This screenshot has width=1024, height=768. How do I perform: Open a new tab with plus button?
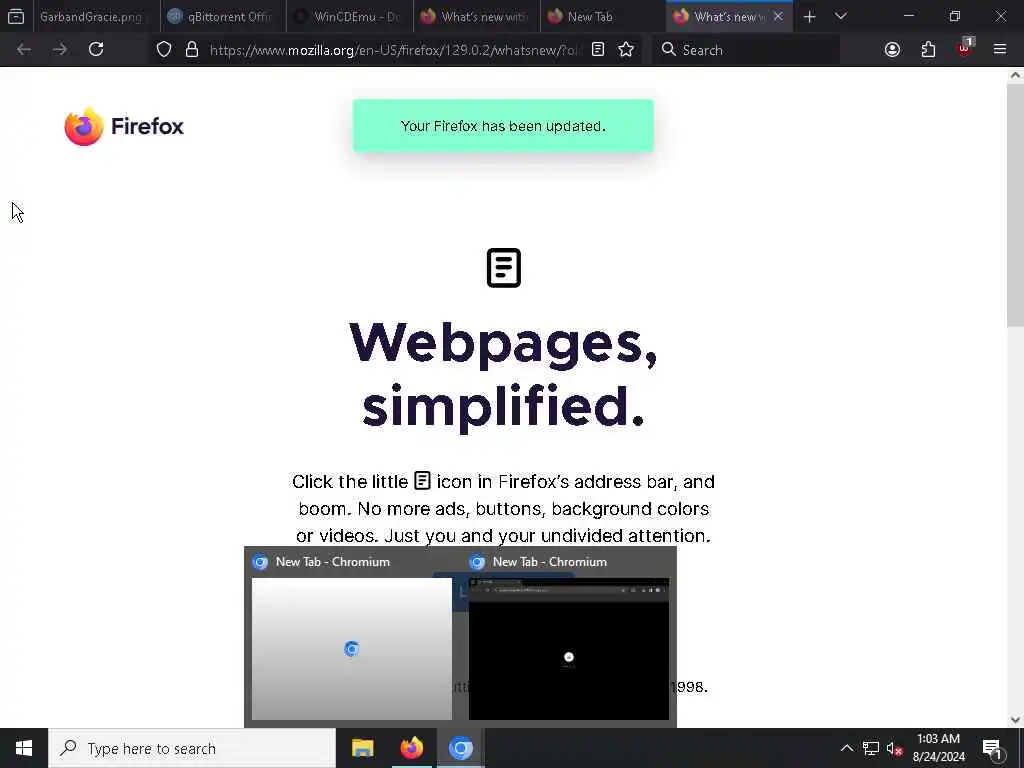(x=809, y=16)
